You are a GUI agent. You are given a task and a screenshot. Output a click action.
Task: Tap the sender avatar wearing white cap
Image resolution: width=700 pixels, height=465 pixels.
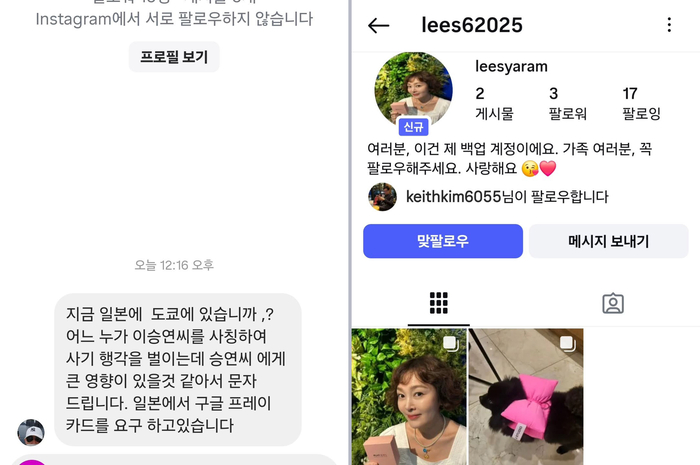click(x=31, y=432)
